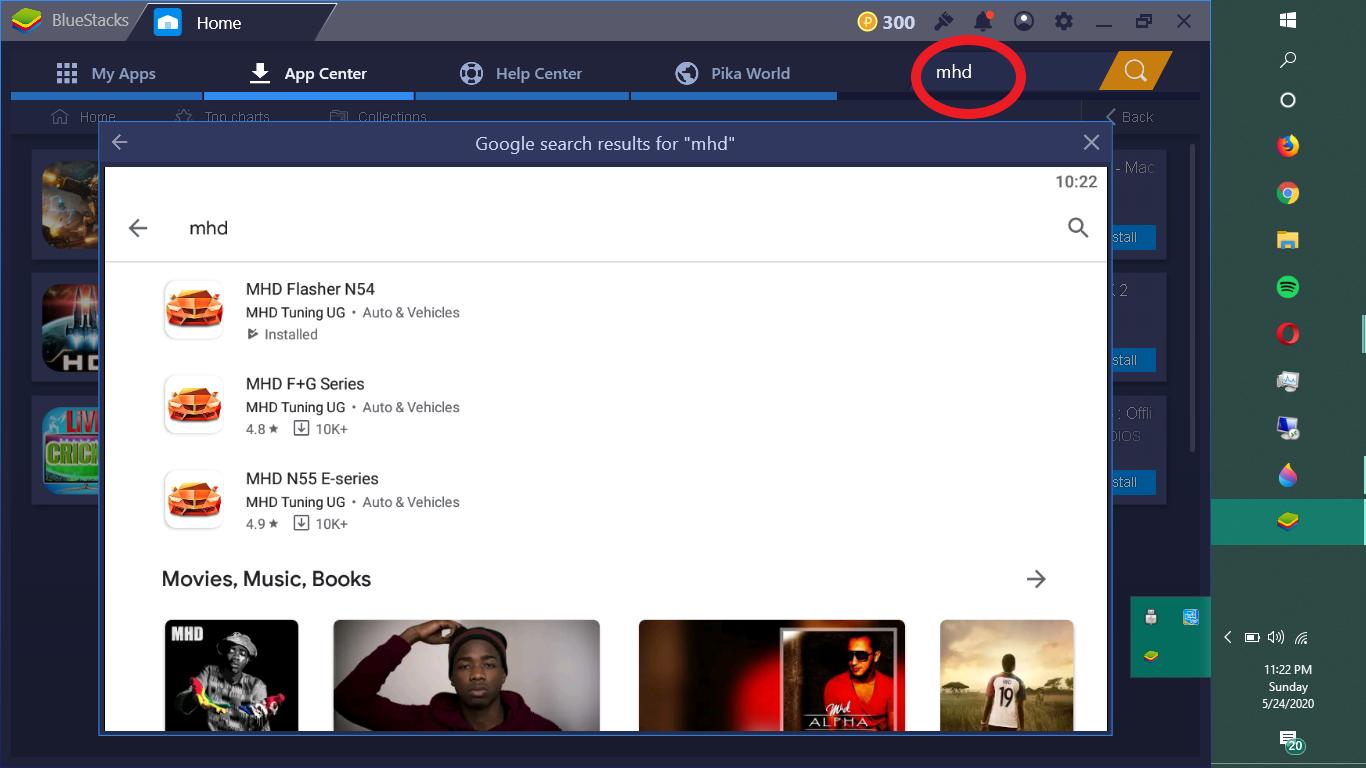Open thumbnail of man in red beanie
This screenshot has height=768, width=1366.
coord(466,675)
